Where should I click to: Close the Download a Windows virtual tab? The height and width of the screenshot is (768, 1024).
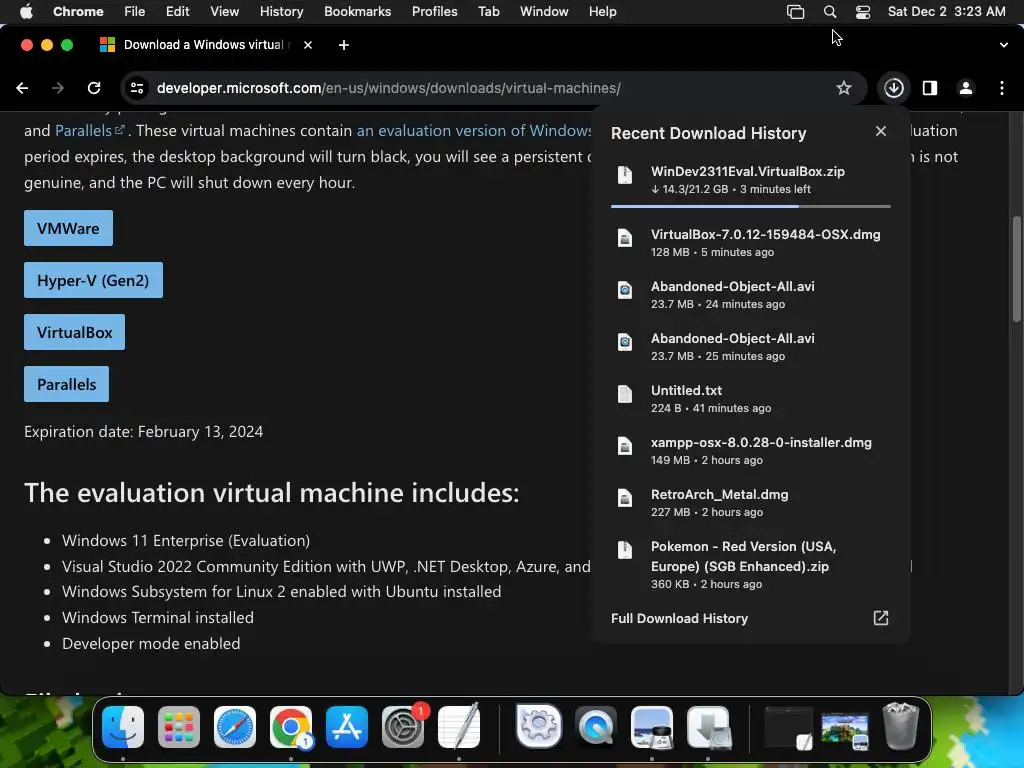point(308,45)
